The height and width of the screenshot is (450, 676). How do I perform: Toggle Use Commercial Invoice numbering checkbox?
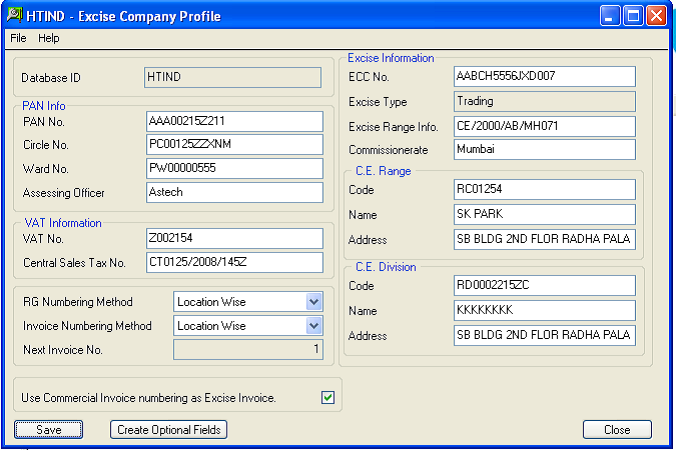328,397
